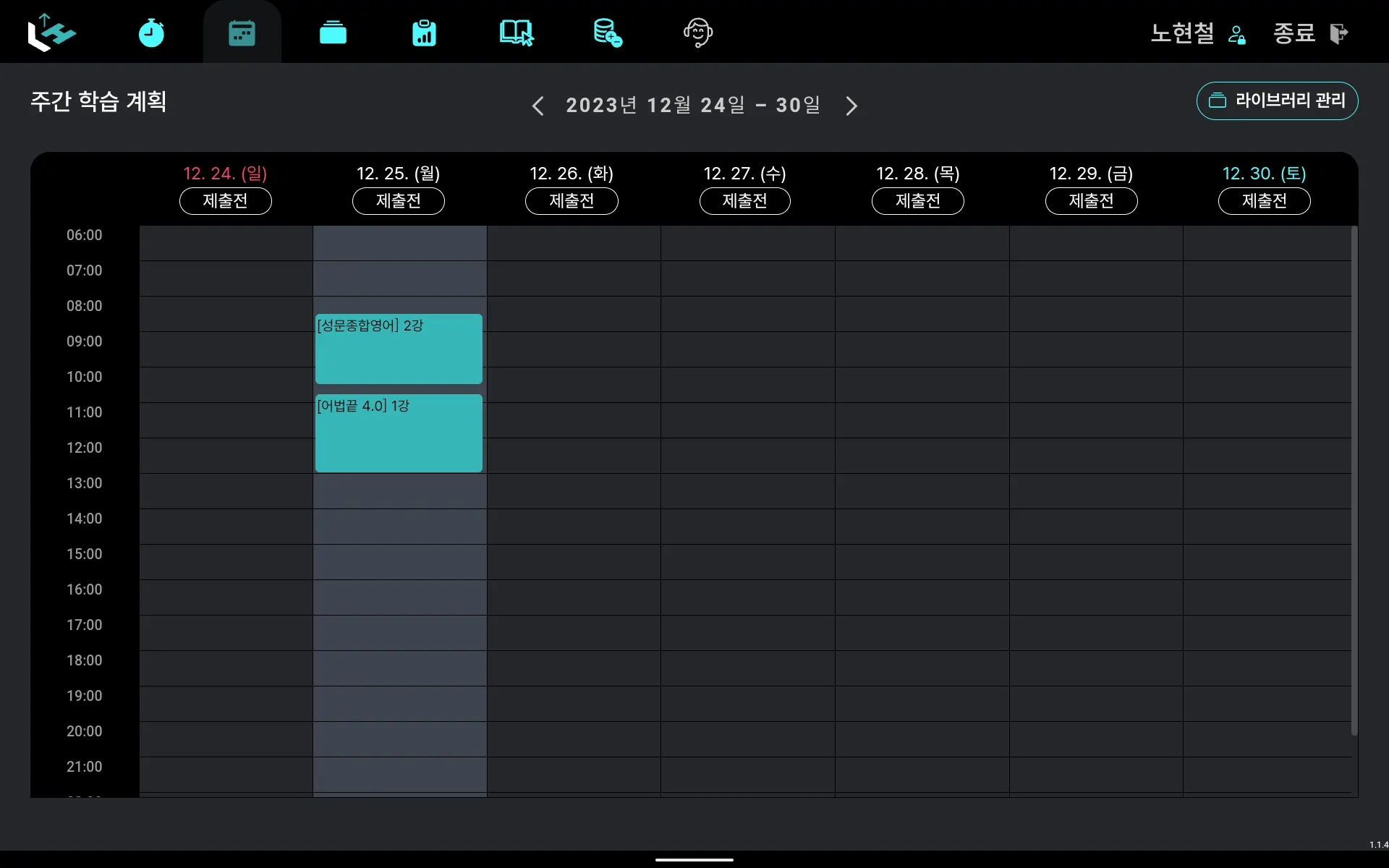Open the book with cursor icon
Viewport: 1389px width, 868px height.
click(516, 33)
